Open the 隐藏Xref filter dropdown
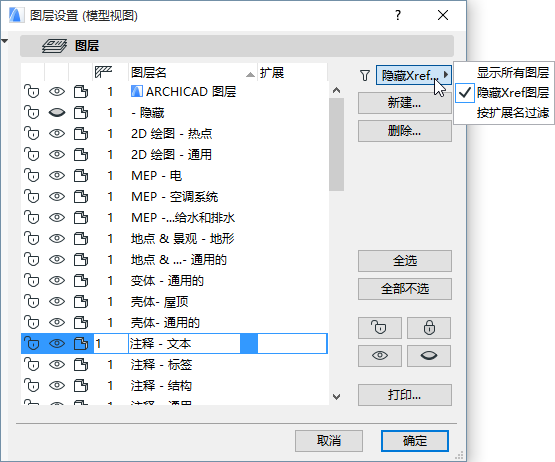 click(x=414, y=75)
